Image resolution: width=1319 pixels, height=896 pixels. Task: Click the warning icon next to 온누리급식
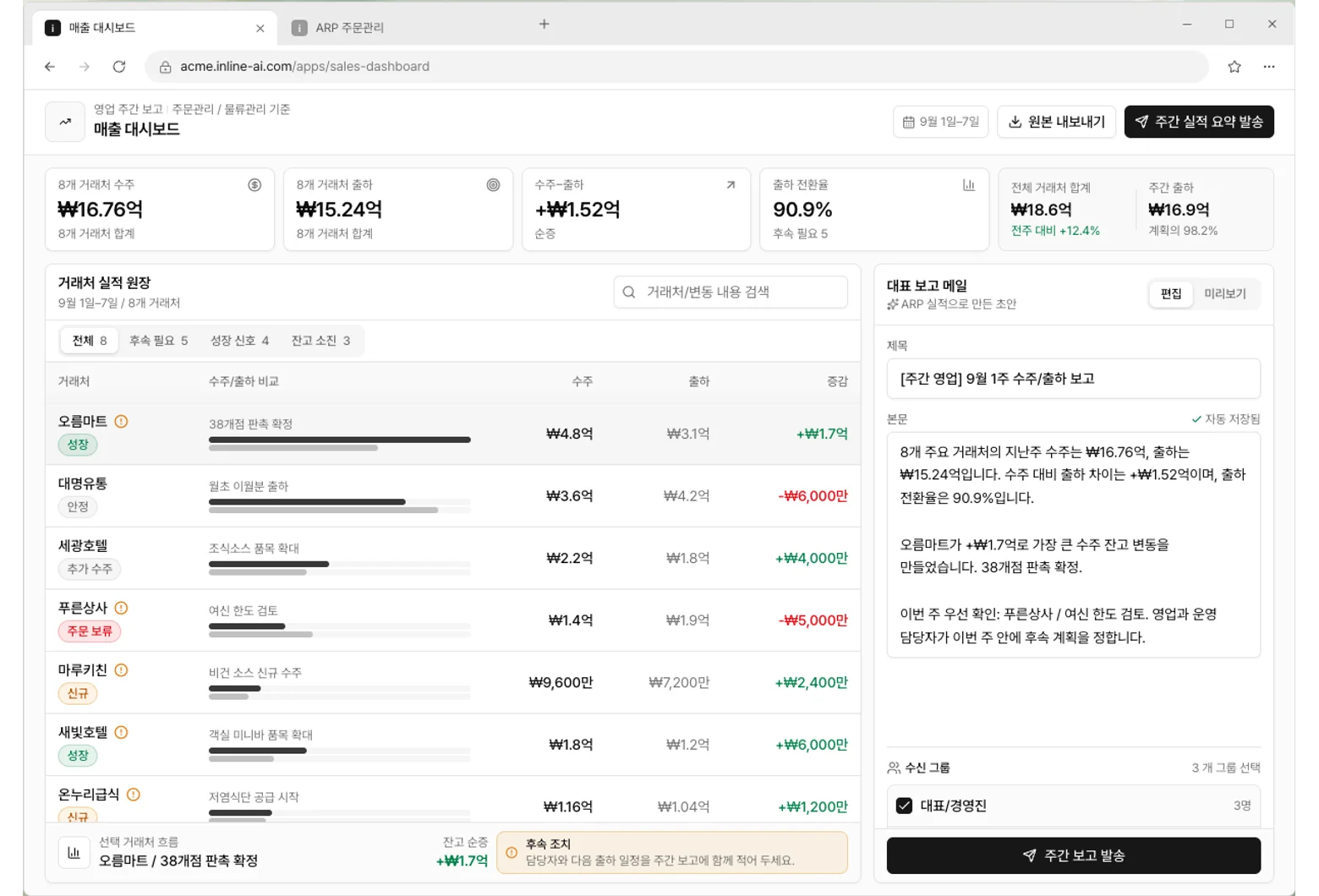tap(134, 795)
